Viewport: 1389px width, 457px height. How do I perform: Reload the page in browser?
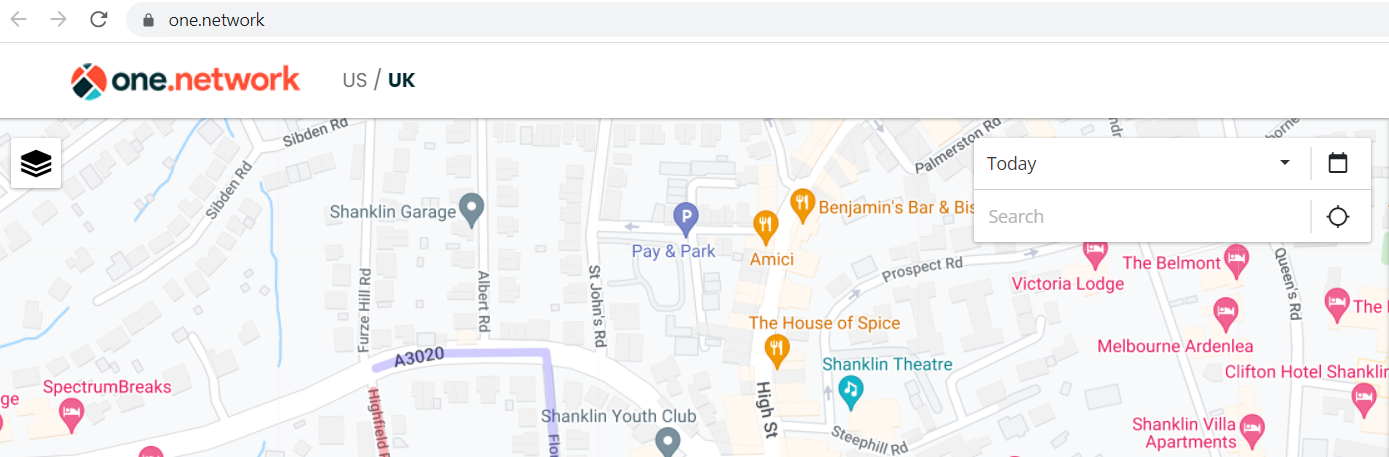coord(98,19)
